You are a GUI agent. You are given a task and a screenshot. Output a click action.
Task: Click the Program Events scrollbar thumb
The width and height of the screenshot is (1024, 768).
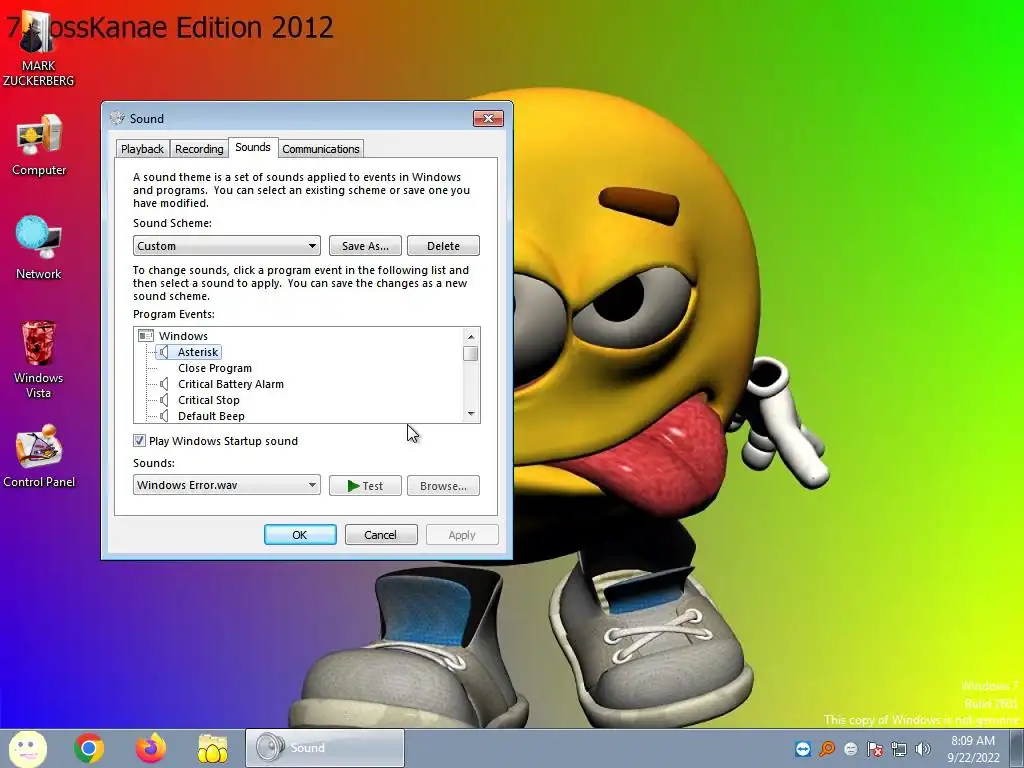471,353
